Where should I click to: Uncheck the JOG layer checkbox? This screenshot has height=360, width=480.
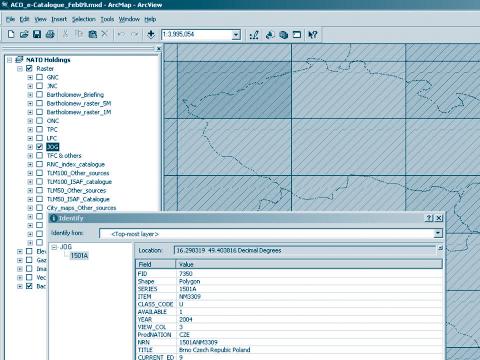[x=40, y=147]
